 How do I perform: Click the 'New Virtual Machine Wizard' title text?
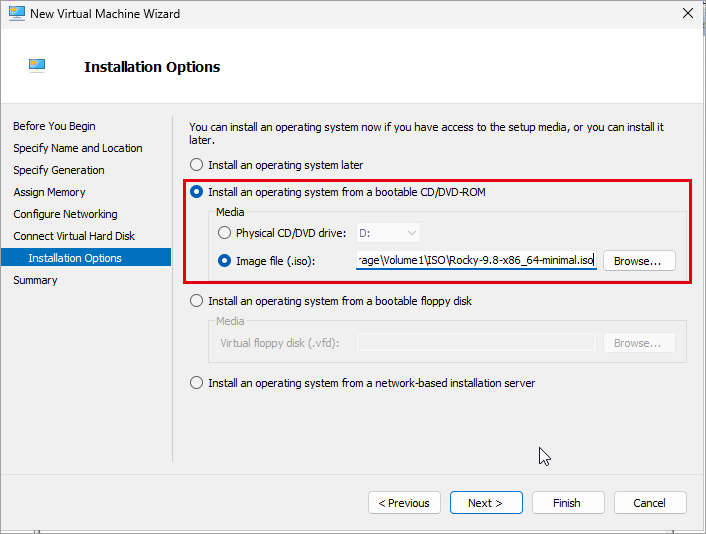105,14
